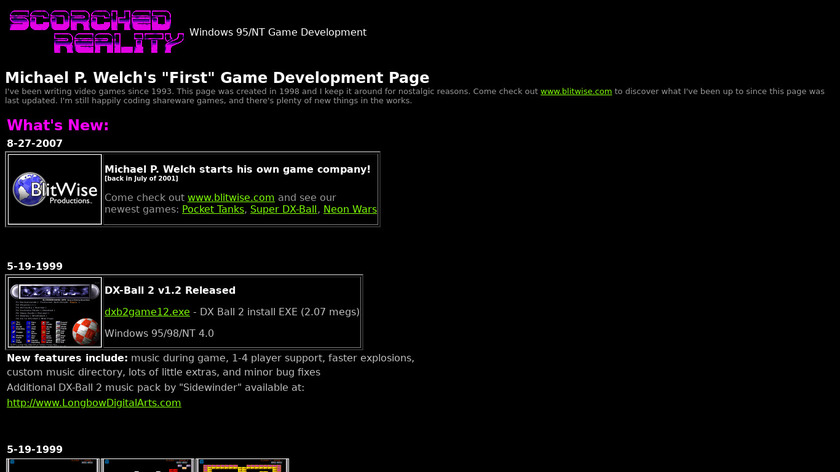Click the What's New heading

tap(58, 125)
